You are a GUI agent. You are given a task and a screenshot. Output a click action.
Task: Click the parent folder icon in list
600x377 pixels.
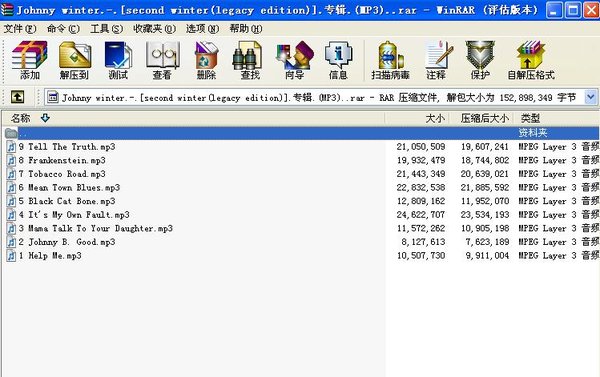coord(11,133)
